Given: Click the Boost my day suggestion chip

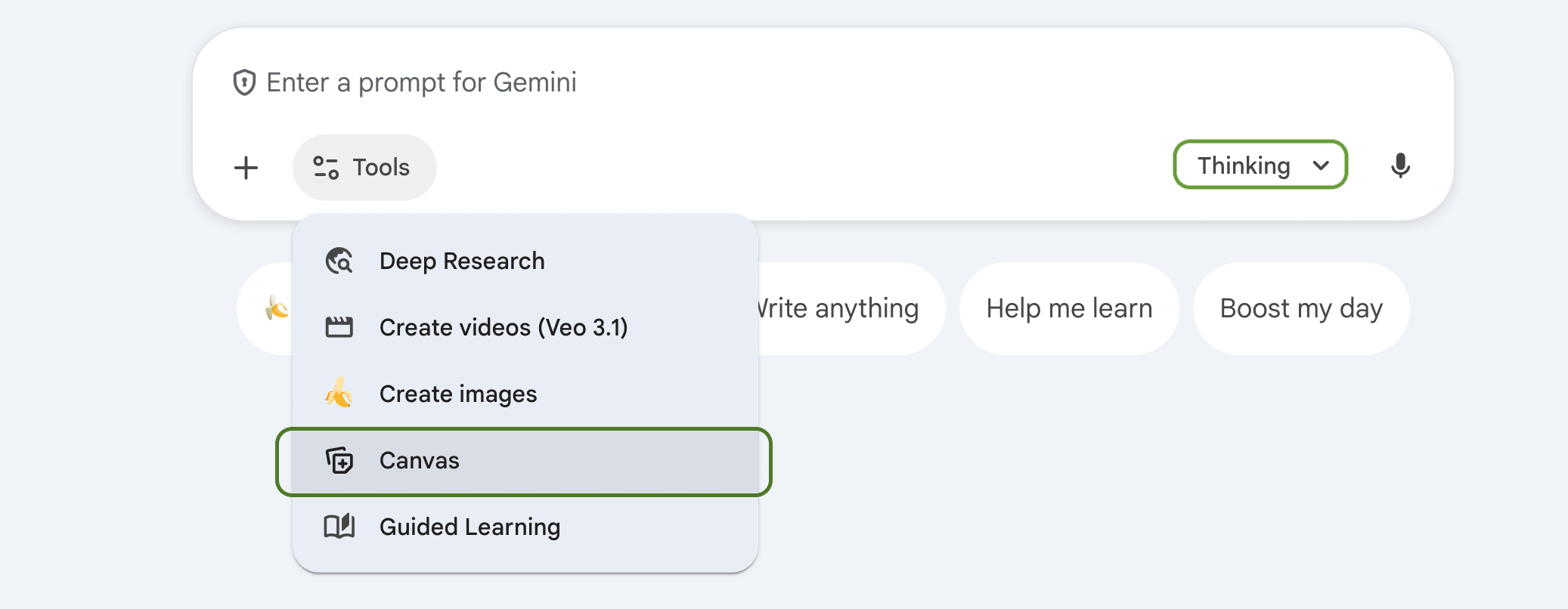Looking at the screenshot, I should 1301,308.
